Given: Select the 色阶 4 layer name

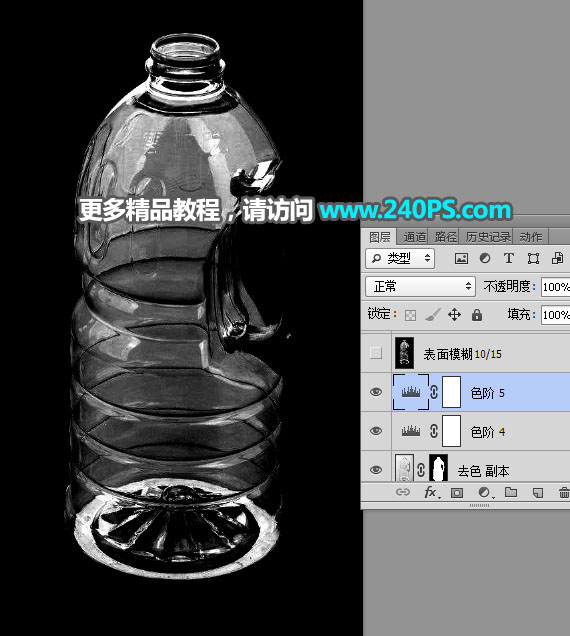Looking at the screenshot, I should (488, 432).
